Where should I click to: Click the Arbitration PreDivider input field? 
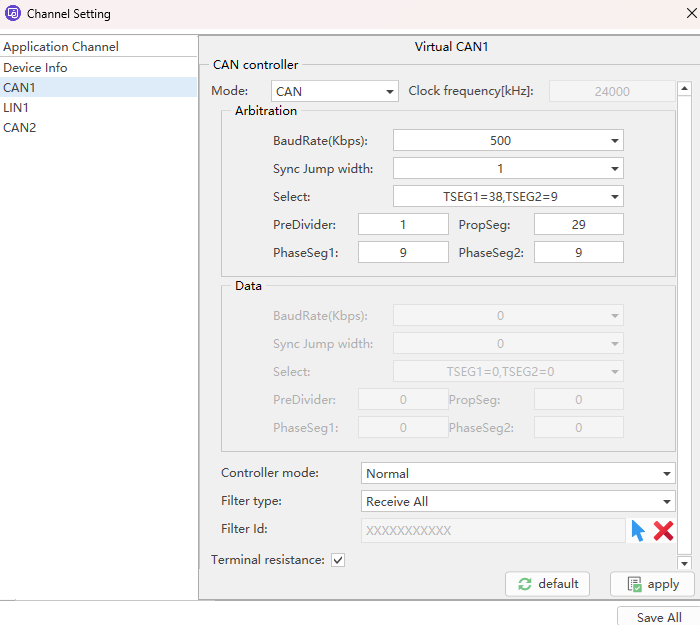point(402,225)
